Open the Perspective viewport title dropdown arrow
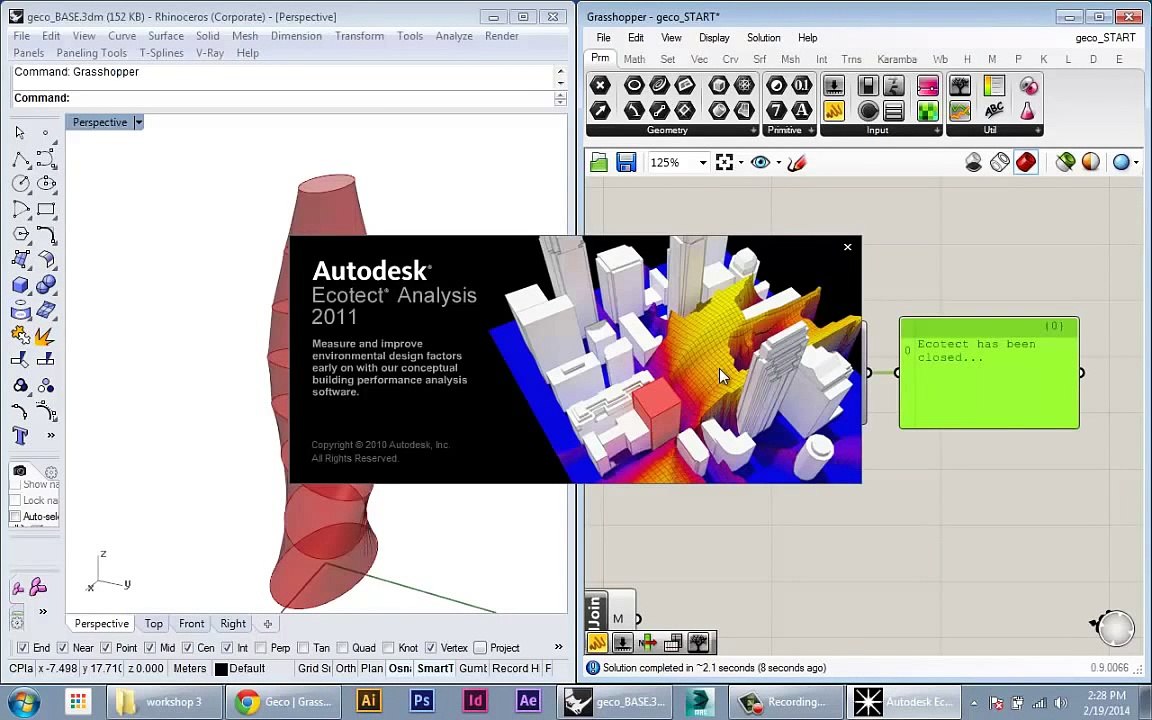This screenshot has height=720, width=1152. click(x=139, y=123)
